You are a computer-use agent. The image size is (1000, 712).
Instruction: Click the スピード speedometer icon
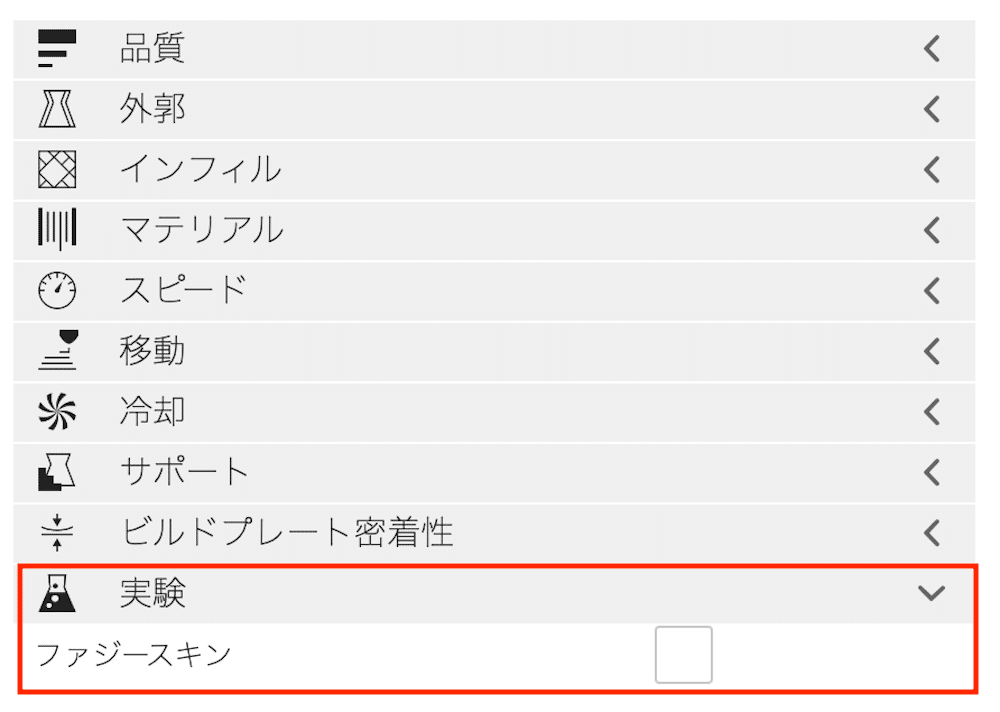tap(57, 291)
